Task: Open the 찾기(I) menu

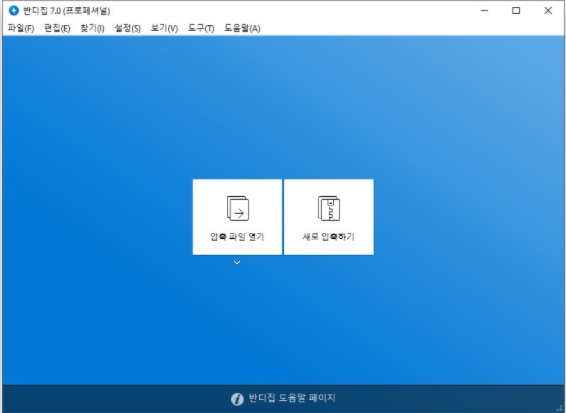Action: pos(92,28)
